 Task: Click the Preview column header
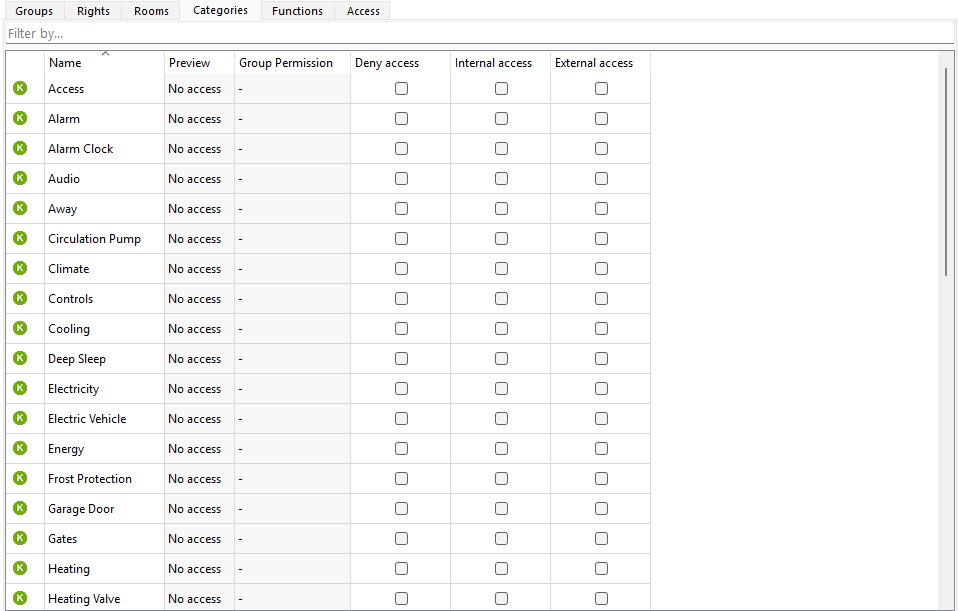point(190,63)
